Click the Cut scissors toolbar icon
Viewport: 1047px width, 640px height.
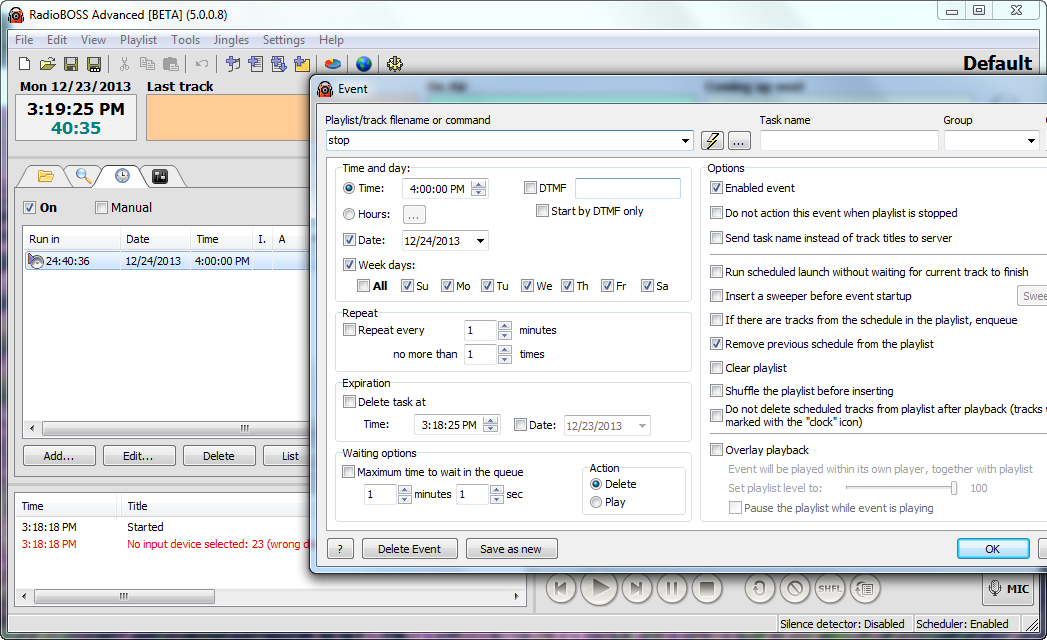124,64
